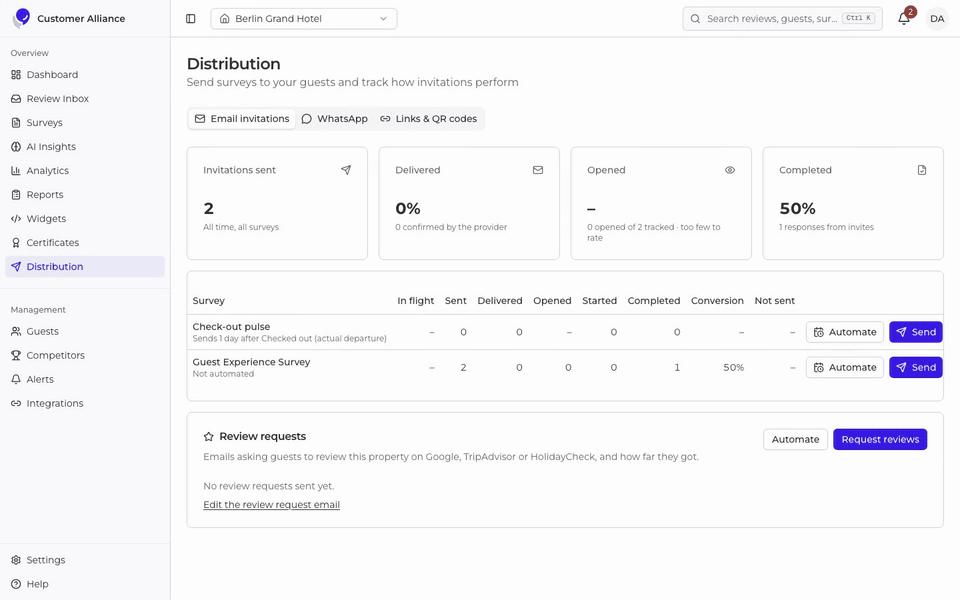The image size is (960, 600).
Task: Switch to the WhatsApp tab
Action: [335, 119]
